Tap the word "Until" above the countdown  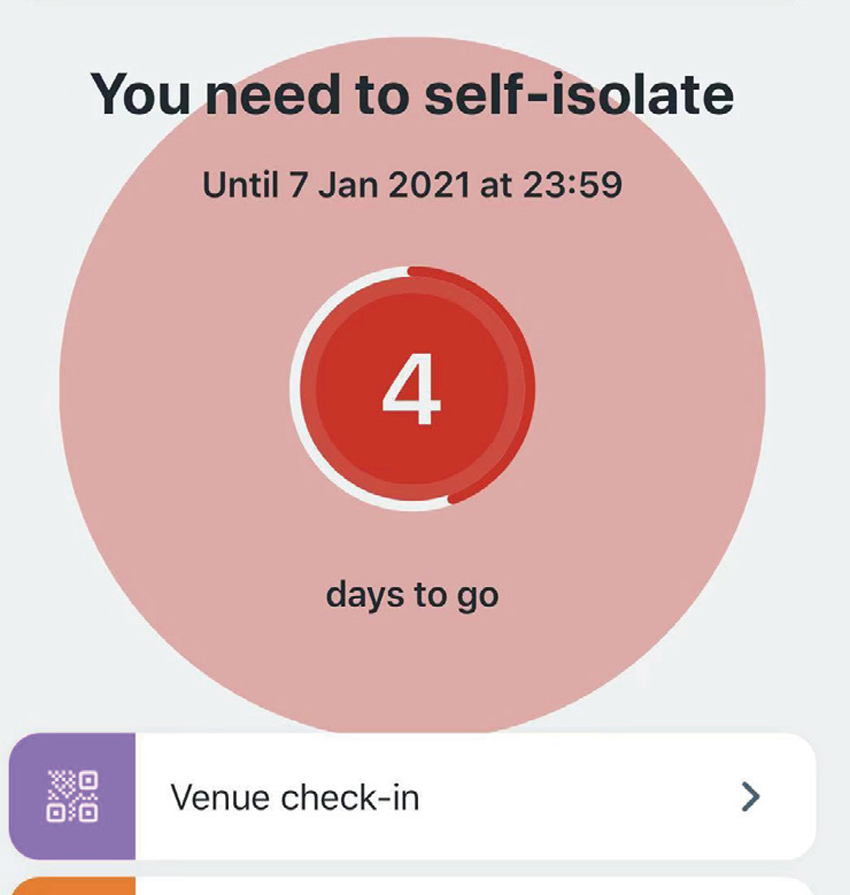pyautogui.click(x=236, y=185)
